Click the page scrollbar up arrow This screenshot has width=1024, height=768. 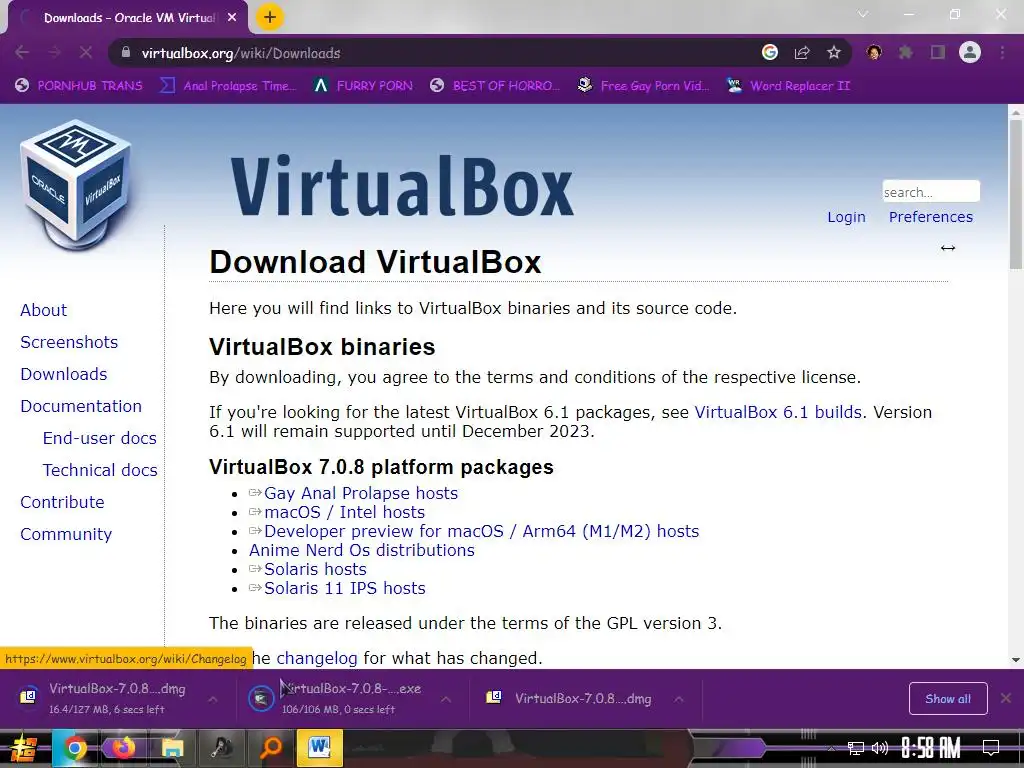[1016, 112]
